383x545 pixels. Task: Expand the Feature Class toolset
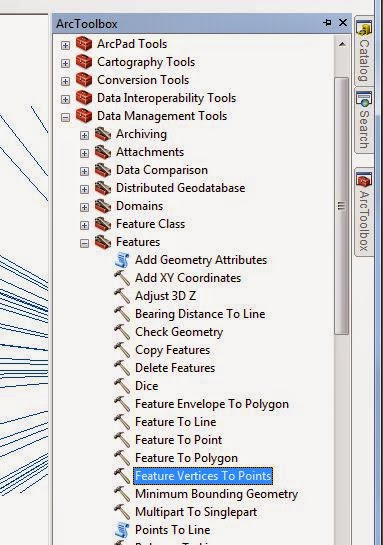pos(84,226)
